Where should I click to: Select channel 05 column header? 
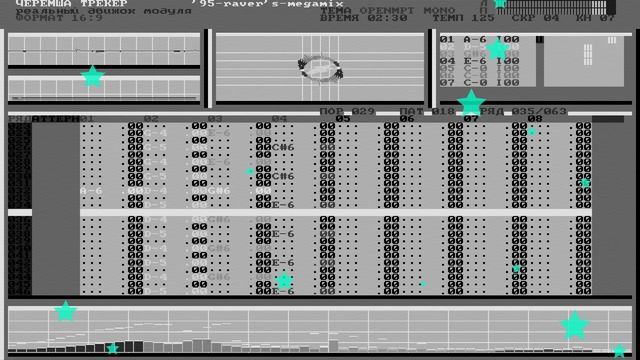pos(343,119)
